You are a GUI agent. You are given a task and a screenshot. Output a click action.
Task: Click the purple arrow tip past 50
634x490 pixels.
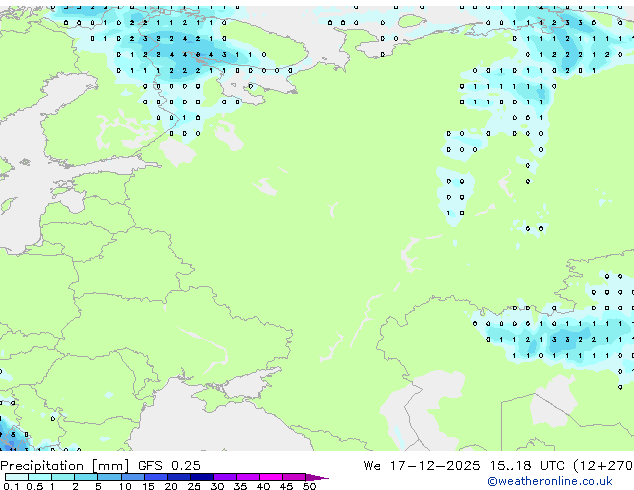point(317,477)
